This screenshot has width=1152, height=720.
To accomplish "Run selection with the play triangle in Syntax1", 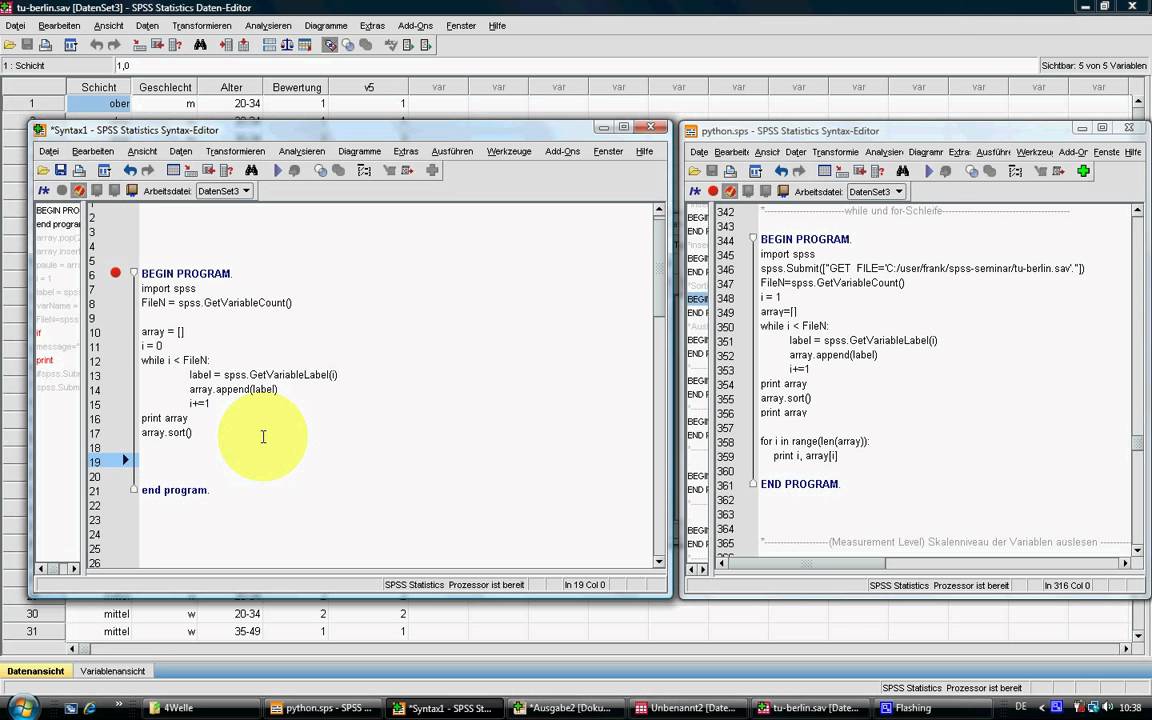I will coord(278,170).
